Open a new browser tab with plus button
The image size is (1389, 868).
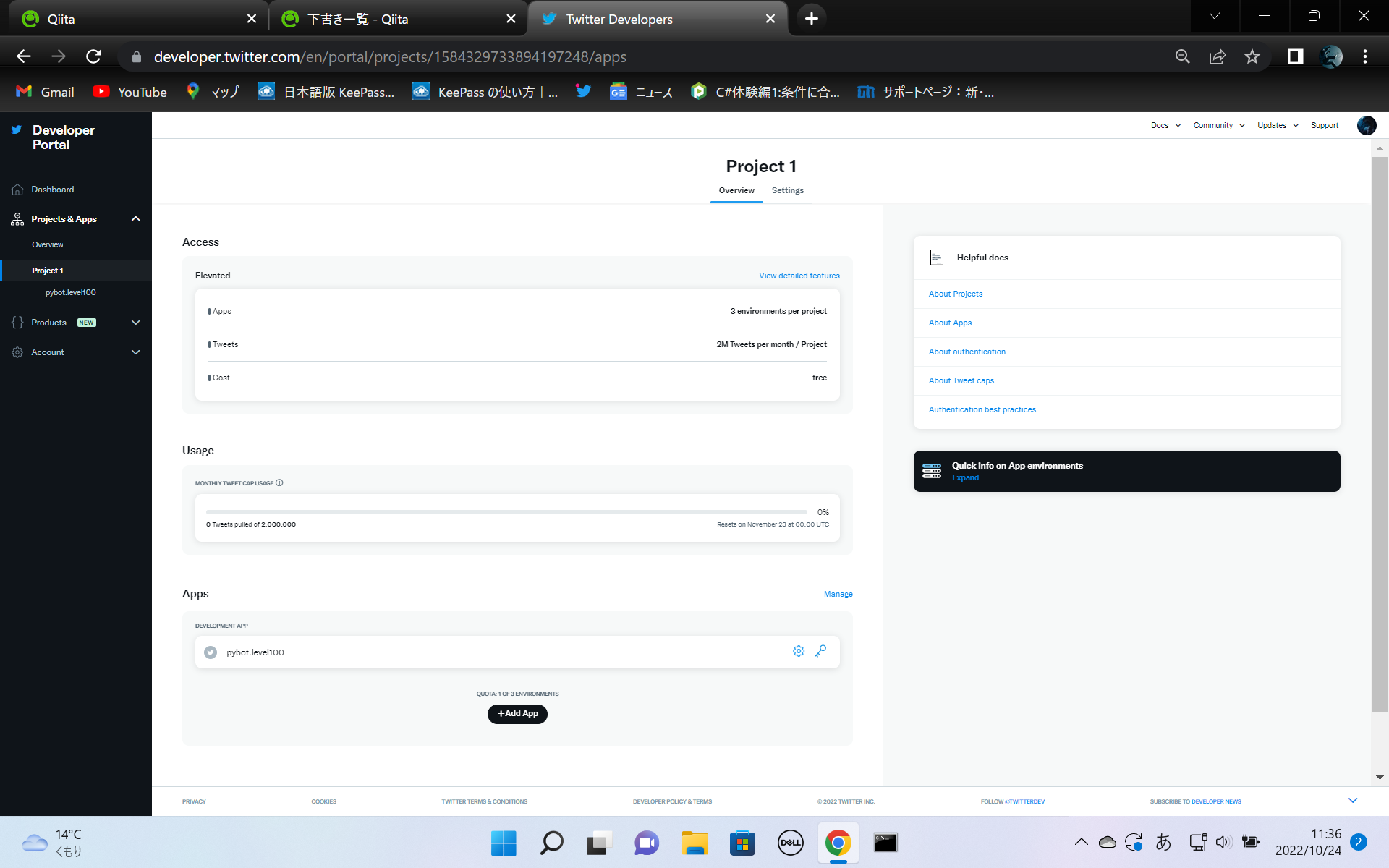tap(812, 19)
